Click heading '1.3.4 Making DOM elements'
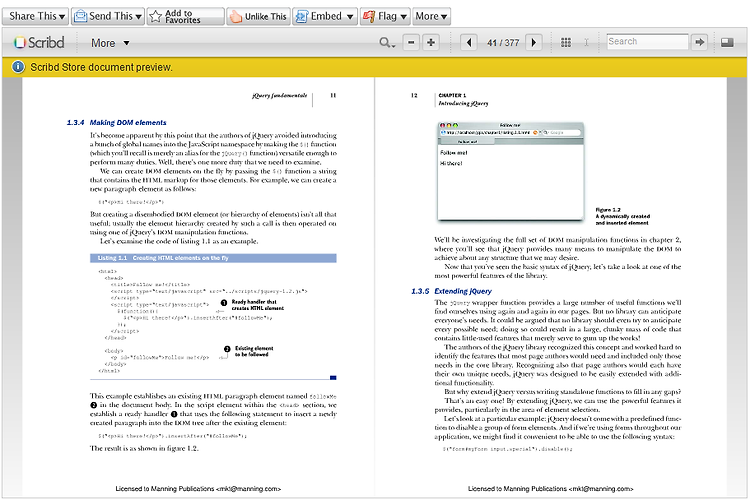This screenshot has height=500, width=750. click(x=117, y=123)
